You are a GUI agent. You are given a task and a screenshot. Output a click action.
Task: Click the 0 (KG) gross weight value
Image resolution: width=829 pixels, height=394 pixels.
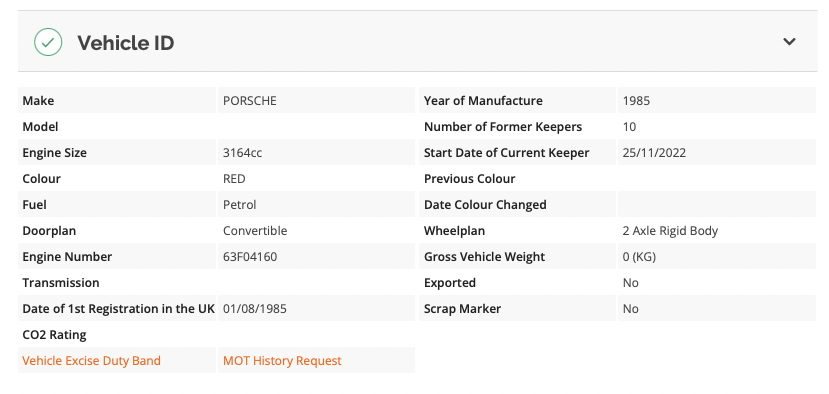(639, 257)
